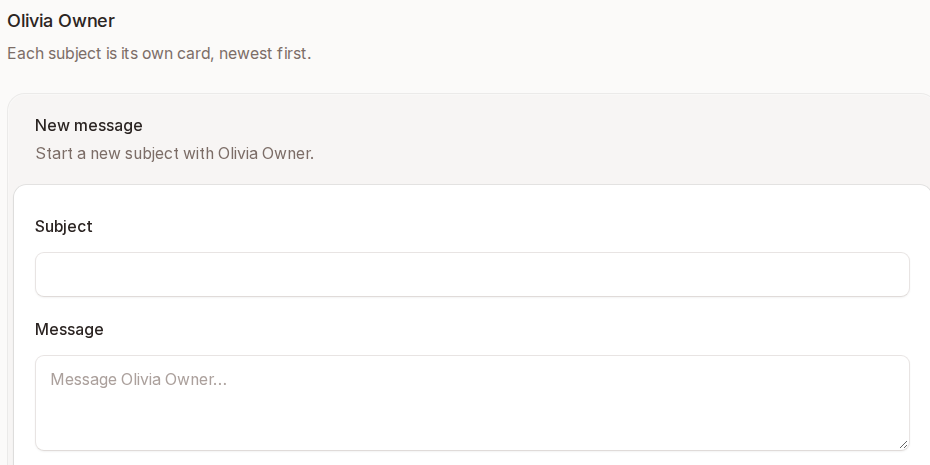This screenshot has width=930, height=465.
Task: Select the "New message" card heading
Action: 89,125
